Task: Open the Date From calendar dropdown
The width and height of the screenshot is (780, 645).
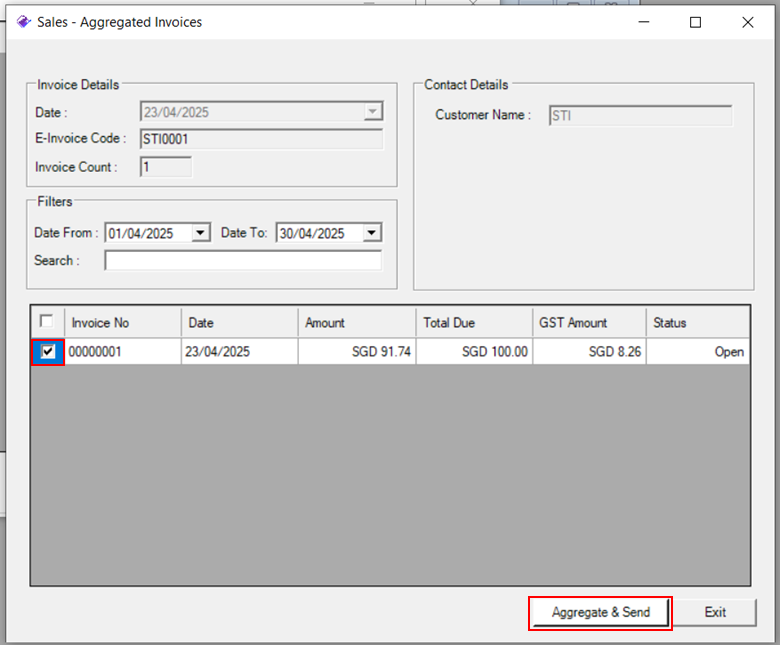Action: click(x=200, y=233)
